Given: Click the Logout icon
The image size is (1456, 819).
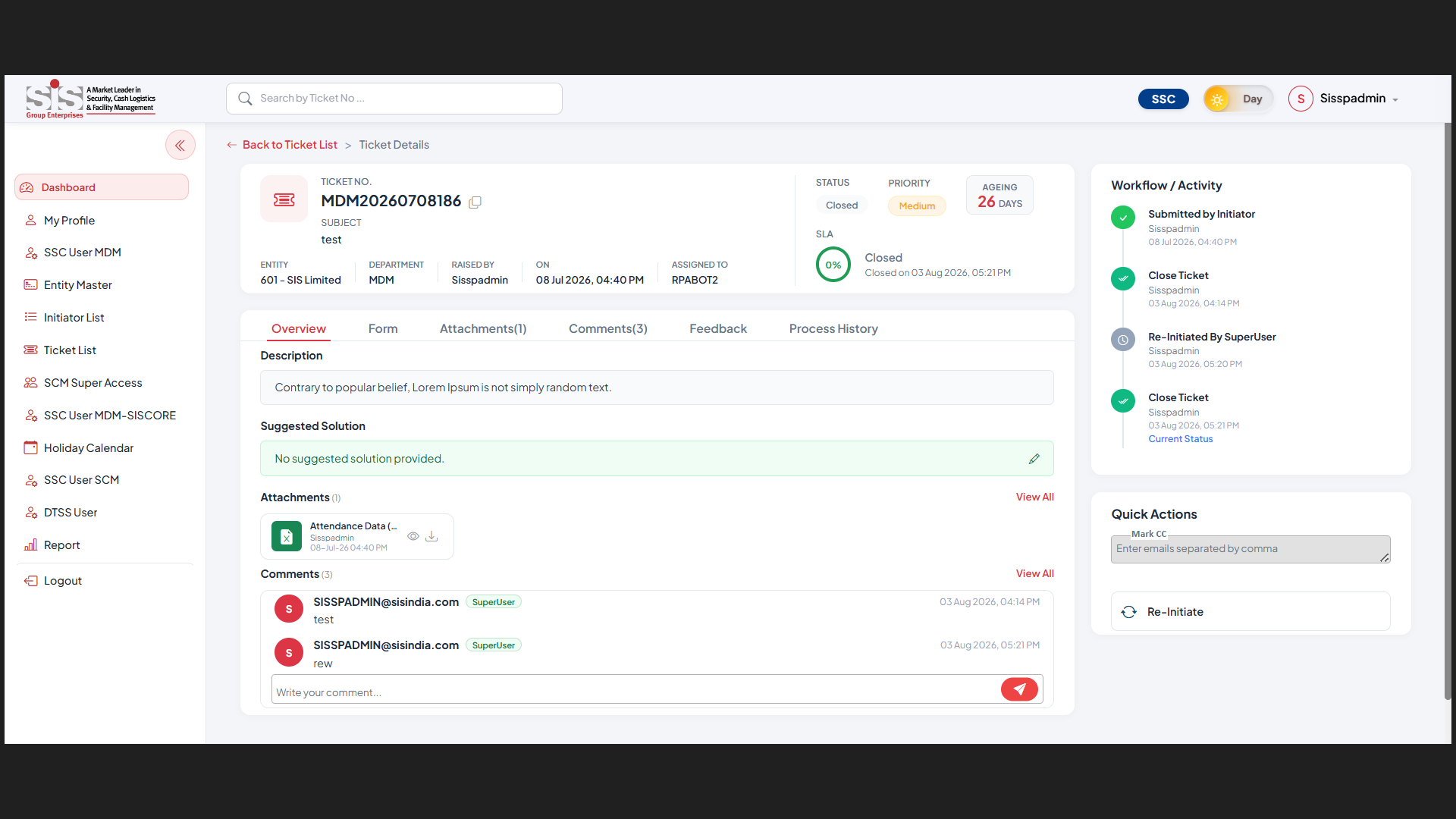Looking at the screenshot, I should [30, 581].
